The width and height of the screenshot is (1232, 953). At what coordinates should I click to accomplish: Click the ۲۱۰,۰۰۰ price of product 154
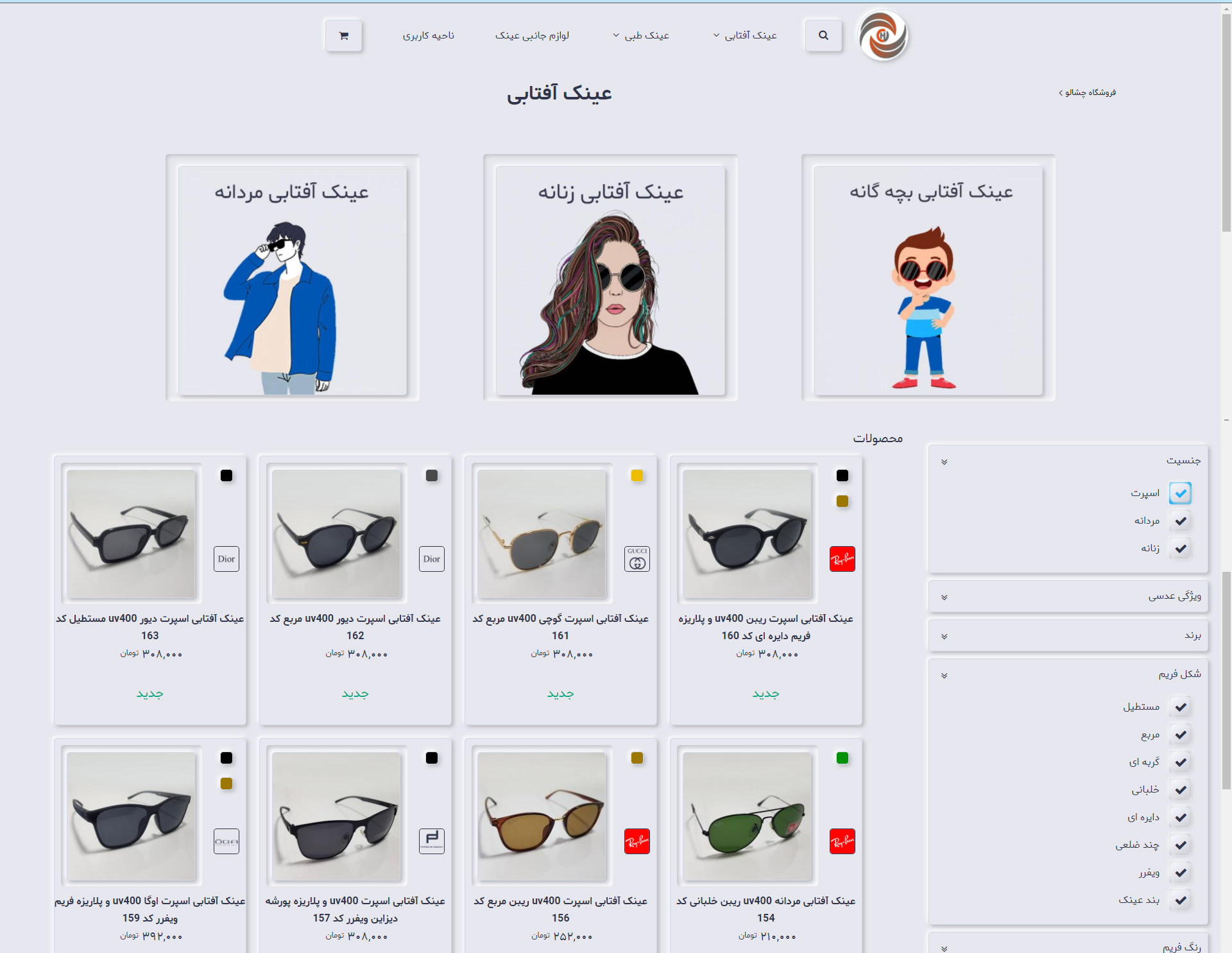tap(767, 936)
